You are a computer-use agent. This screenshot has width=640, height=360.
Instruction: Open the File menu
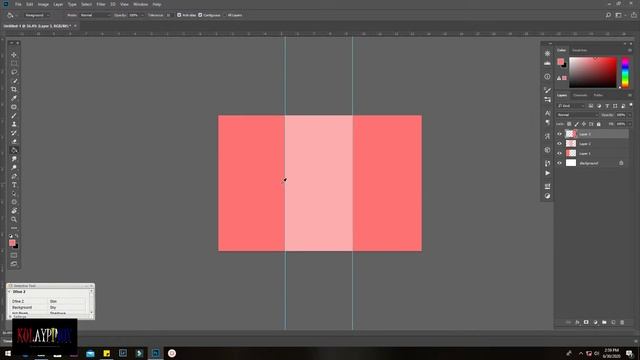coord(18,4)
